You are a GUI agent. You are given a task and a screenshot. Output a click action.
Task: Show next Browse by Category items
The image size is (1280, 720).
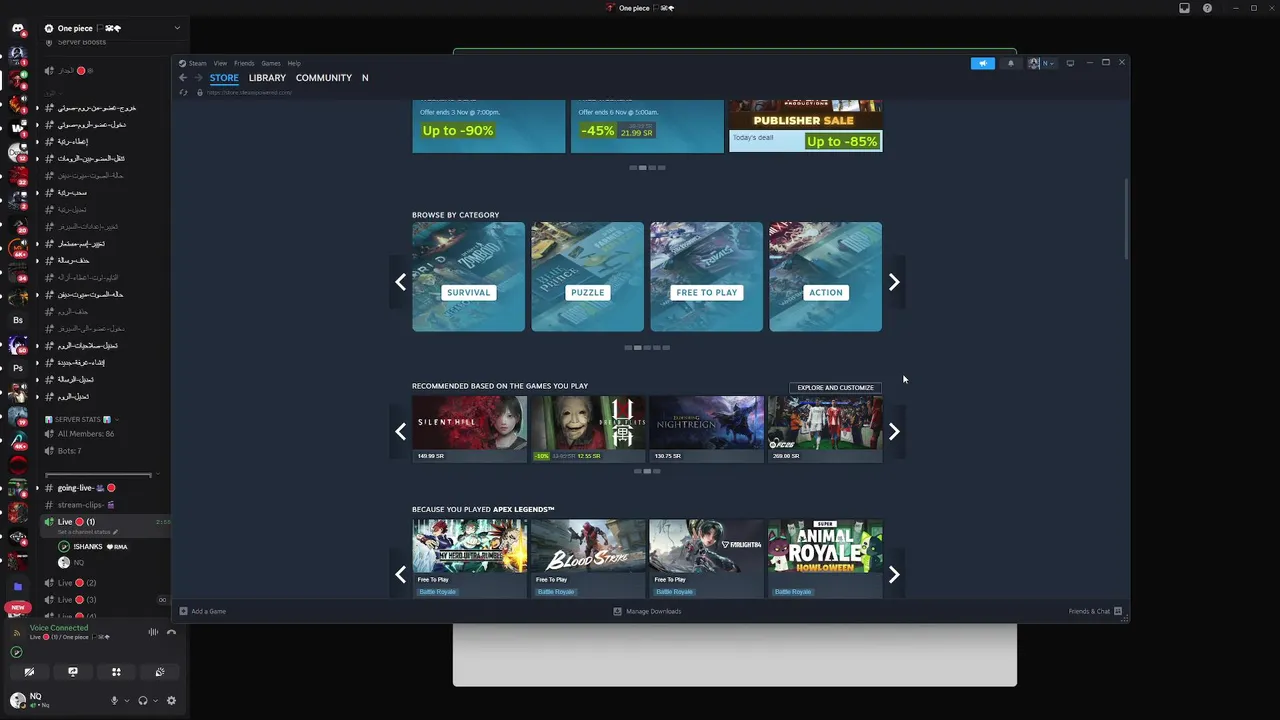[x=894, y=282]
